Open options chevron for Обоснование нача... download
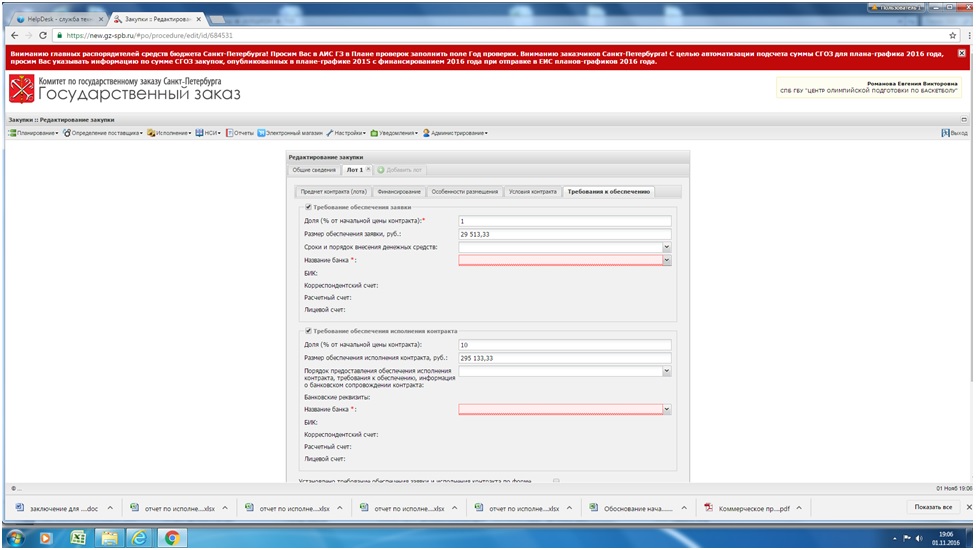The width and height of the screenshot is (976, 550). pyautogui.click(x=684, y=508)
